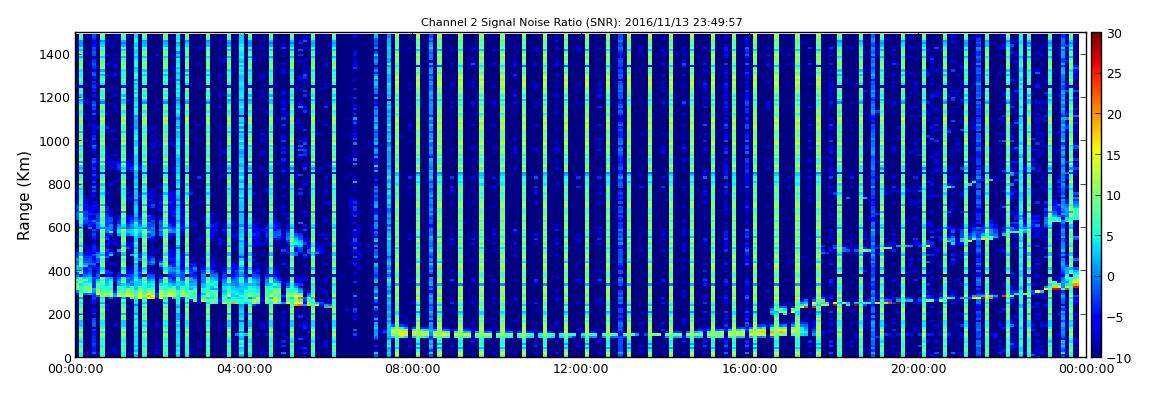Image resolution: width=1150 pixels, height=407 pixels.
Task: Click the 04:00:00 time axis label
Action: 244,370
